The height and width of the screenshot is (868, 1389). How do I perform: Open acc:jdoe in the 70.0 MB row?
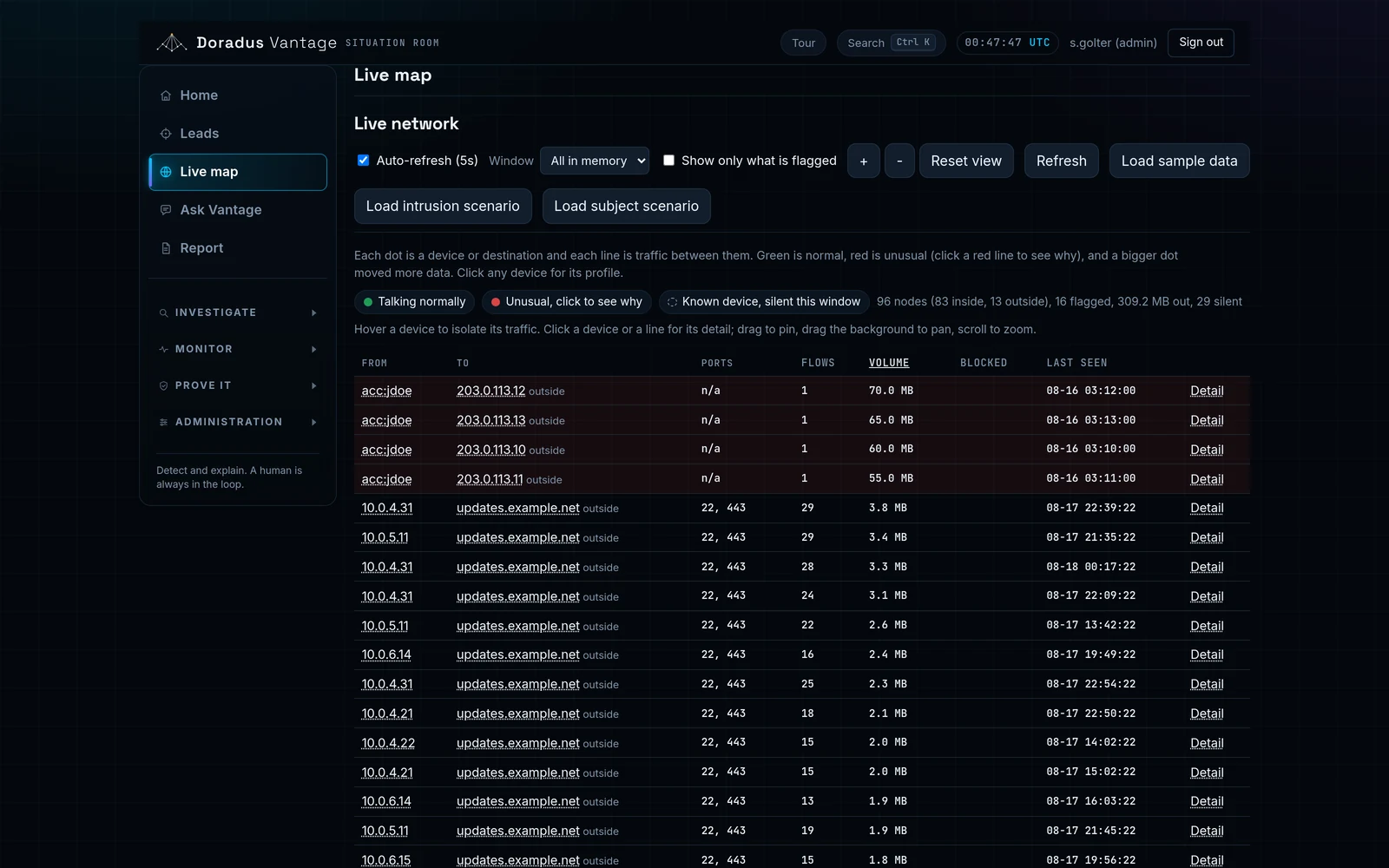tap(386, 391)
